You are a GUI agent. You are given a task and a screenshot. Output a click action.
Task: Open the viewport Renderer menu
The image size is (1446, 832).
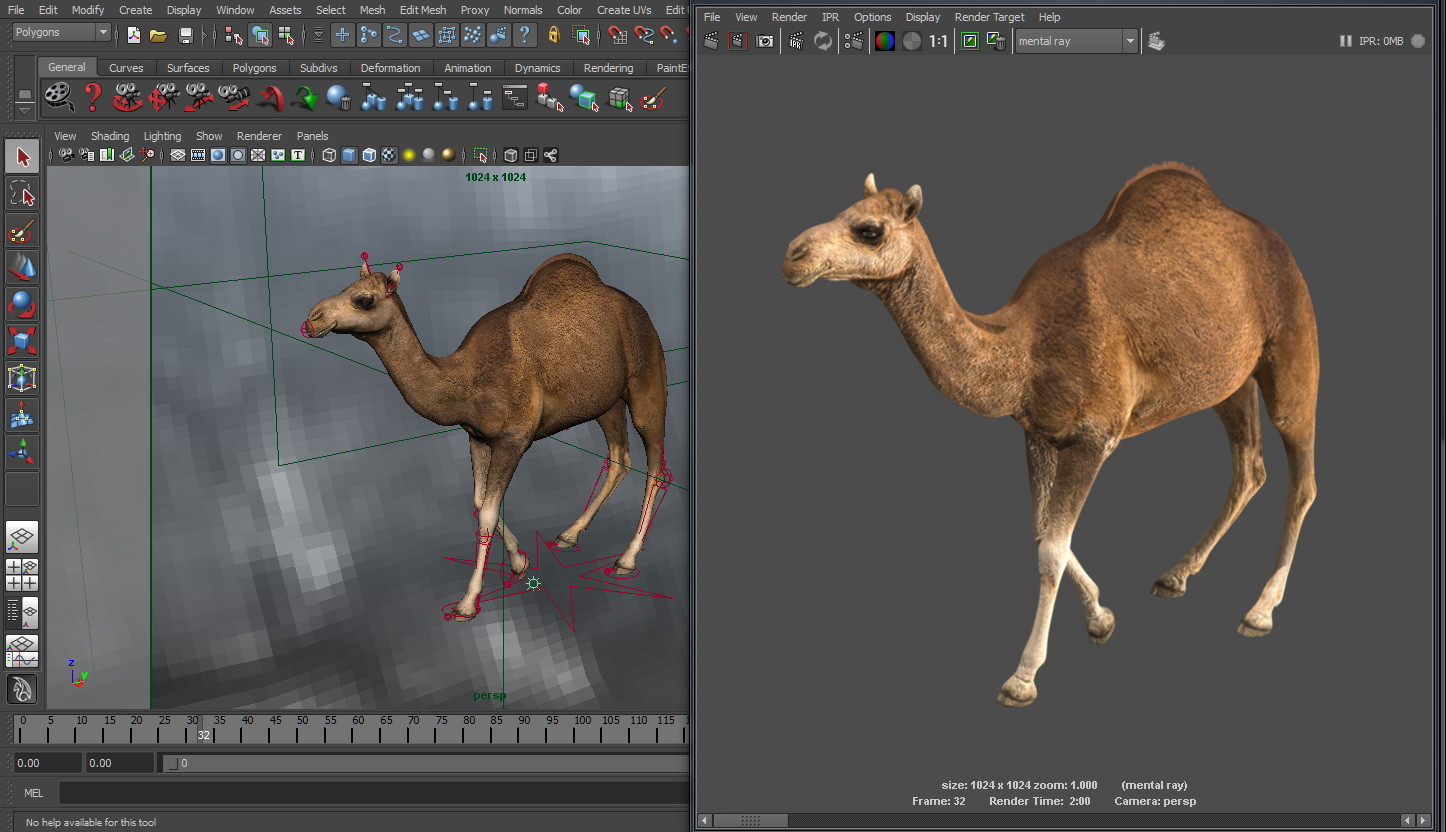click(x=259, y=136)
